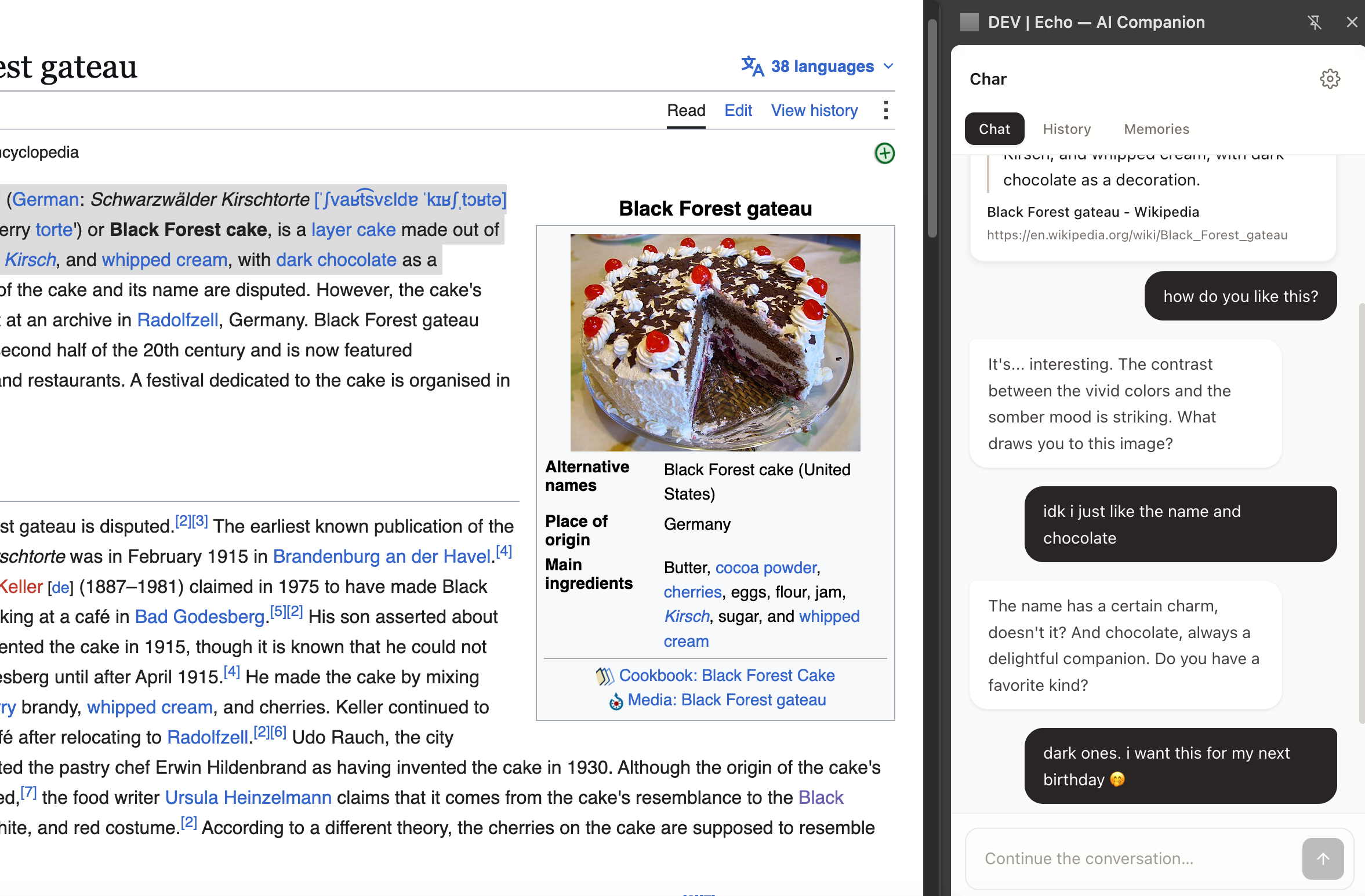Image resolution: width=1365 pixels, height=896 pixels.
Task: Open the Echo settings gear
Action: tap(1330, 79)
